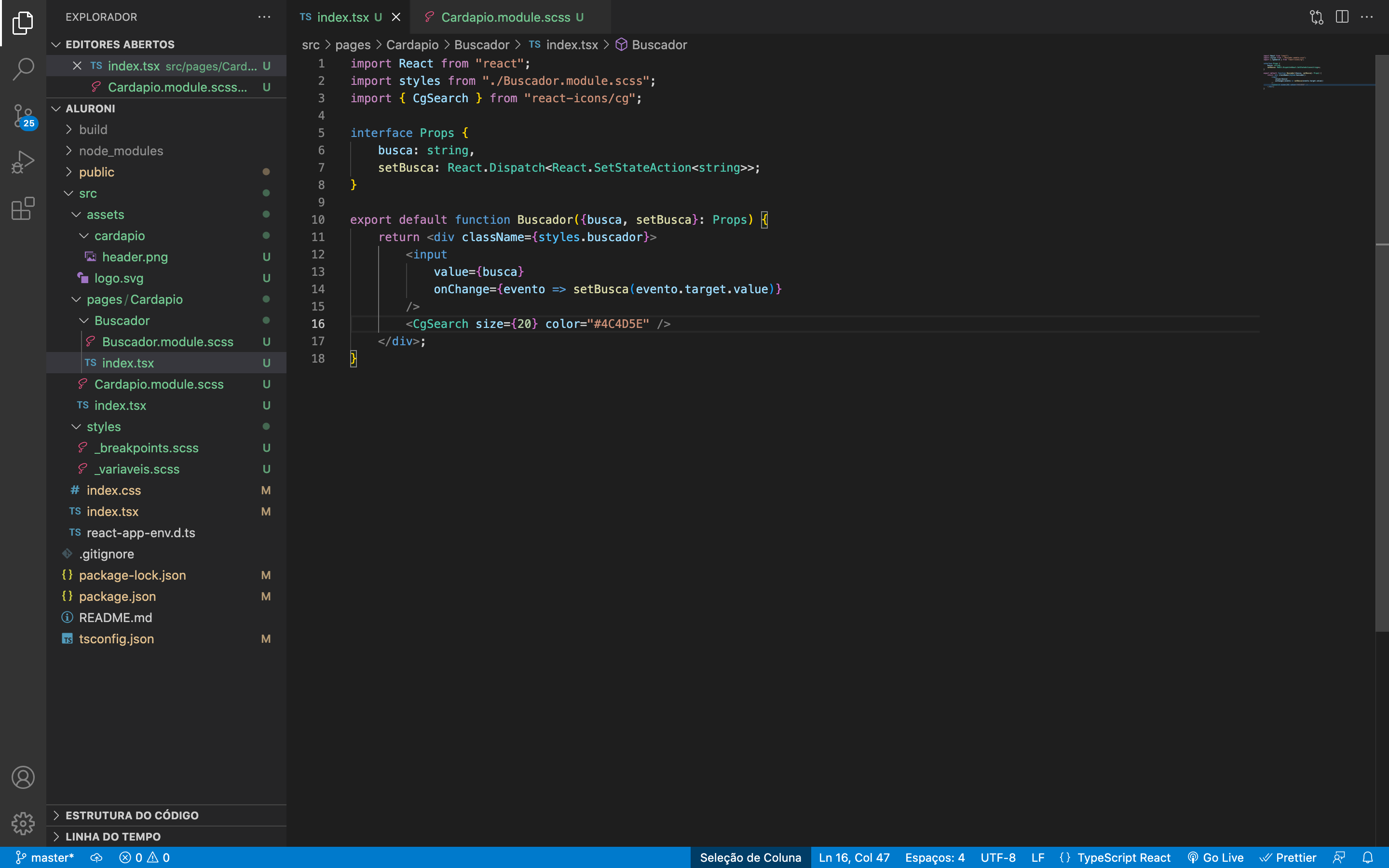The width and height of the screenshot is (1389, 868).
Task: Select the index.tsx editor tab
Action: pyautogui.click(x=349, y=17)
